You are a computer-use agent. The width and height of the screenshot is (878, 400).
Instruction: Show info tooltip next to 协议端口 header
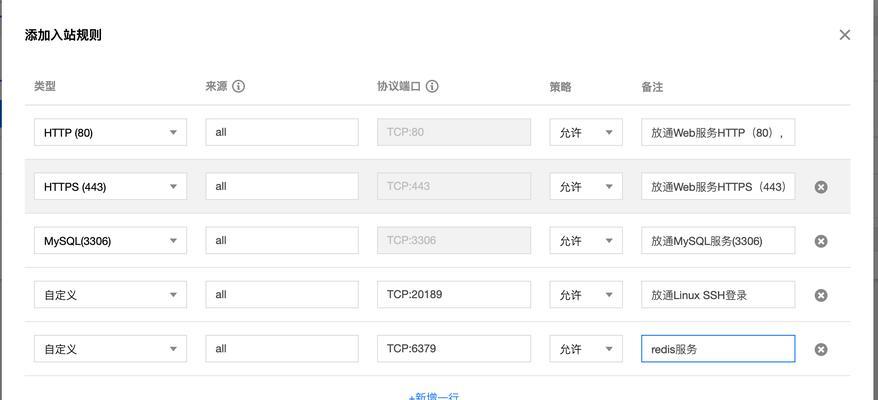click(x=432, y=87)
